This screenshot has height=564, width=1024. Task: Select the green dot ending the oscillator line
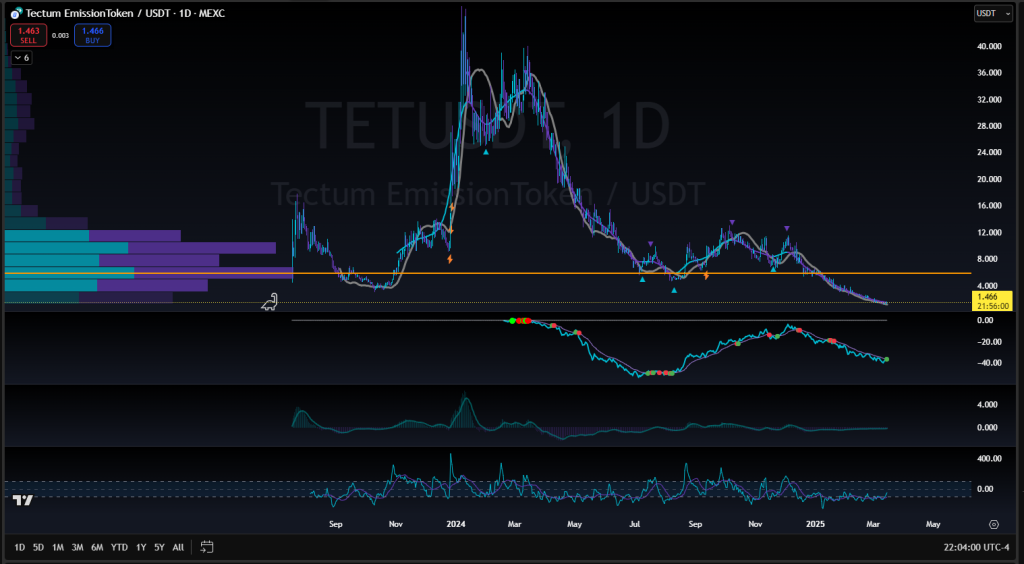tap(886, 359)
